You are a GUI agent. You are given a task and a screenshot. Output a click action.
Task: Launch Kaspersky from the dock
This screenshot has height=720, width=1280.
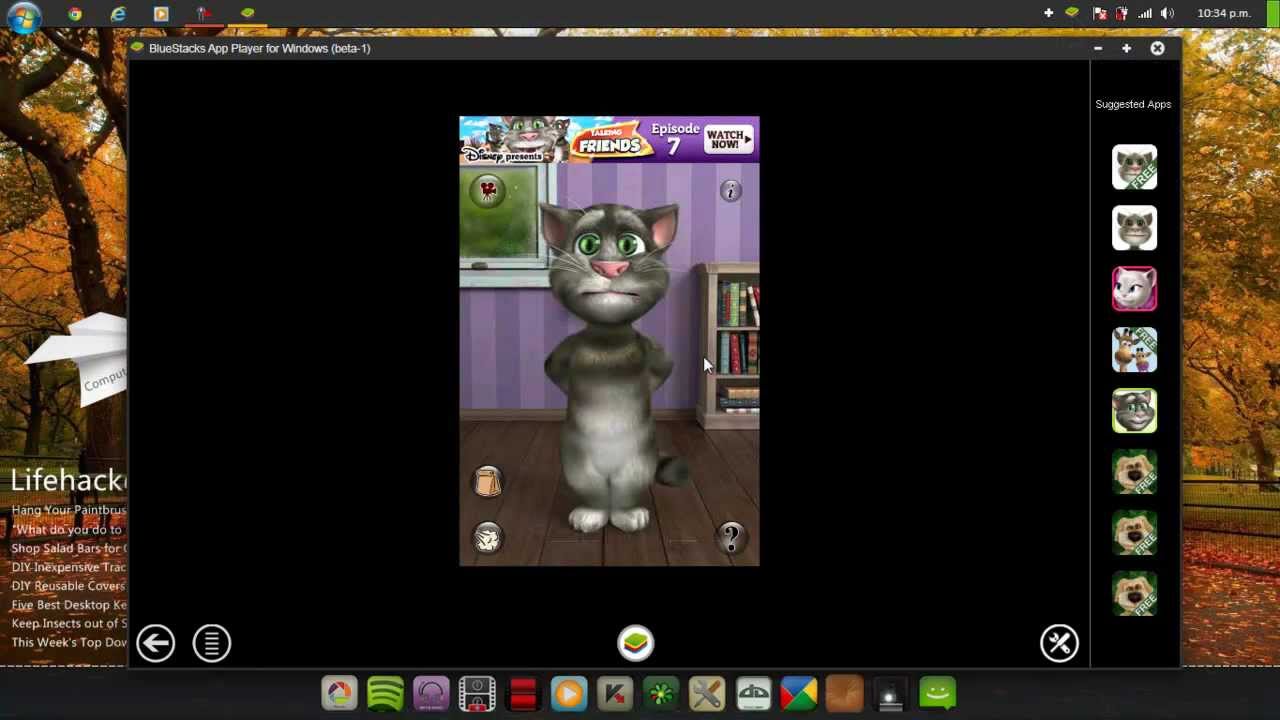[x=615, y=693]
